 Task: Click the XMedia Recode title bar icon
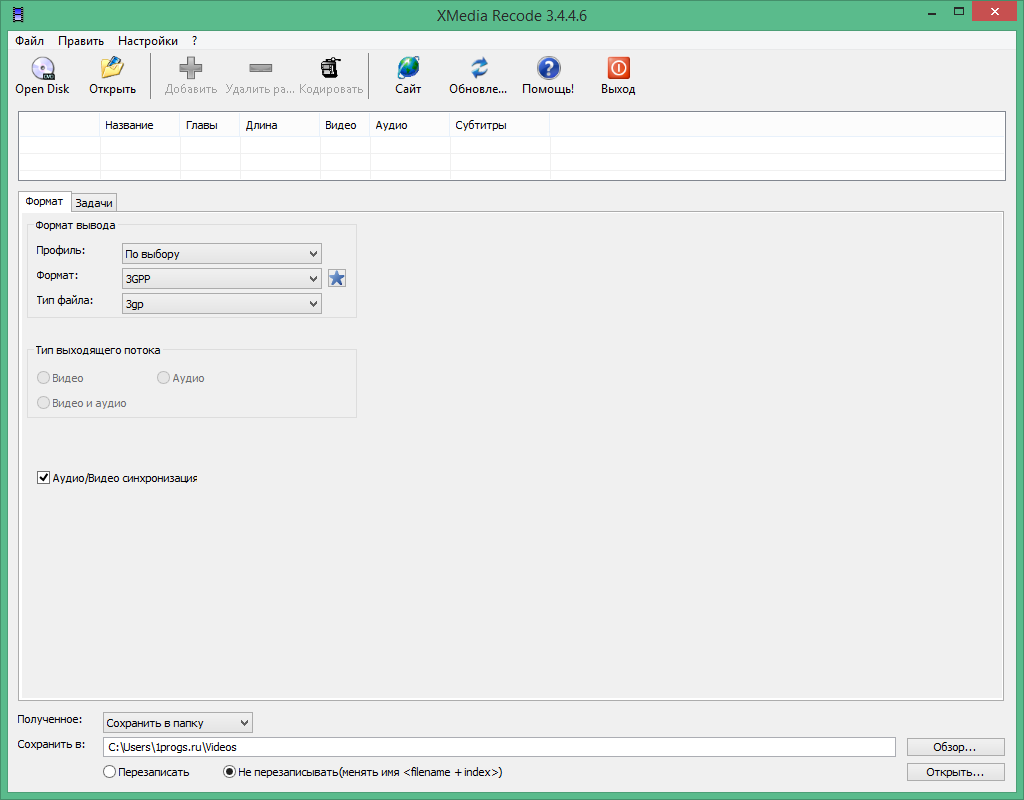pyautogui.click(x=14, y=14)
